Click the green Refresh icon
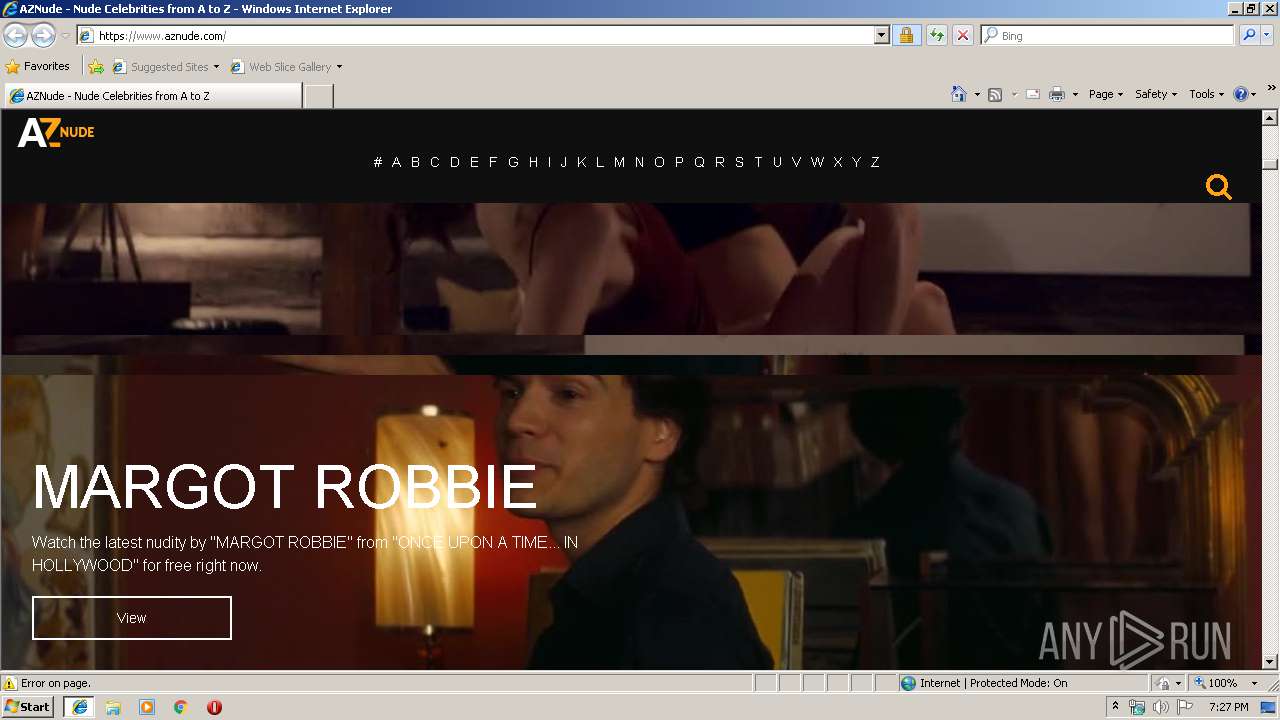Viewport: 1280px width, 720px height. (936, 35)
